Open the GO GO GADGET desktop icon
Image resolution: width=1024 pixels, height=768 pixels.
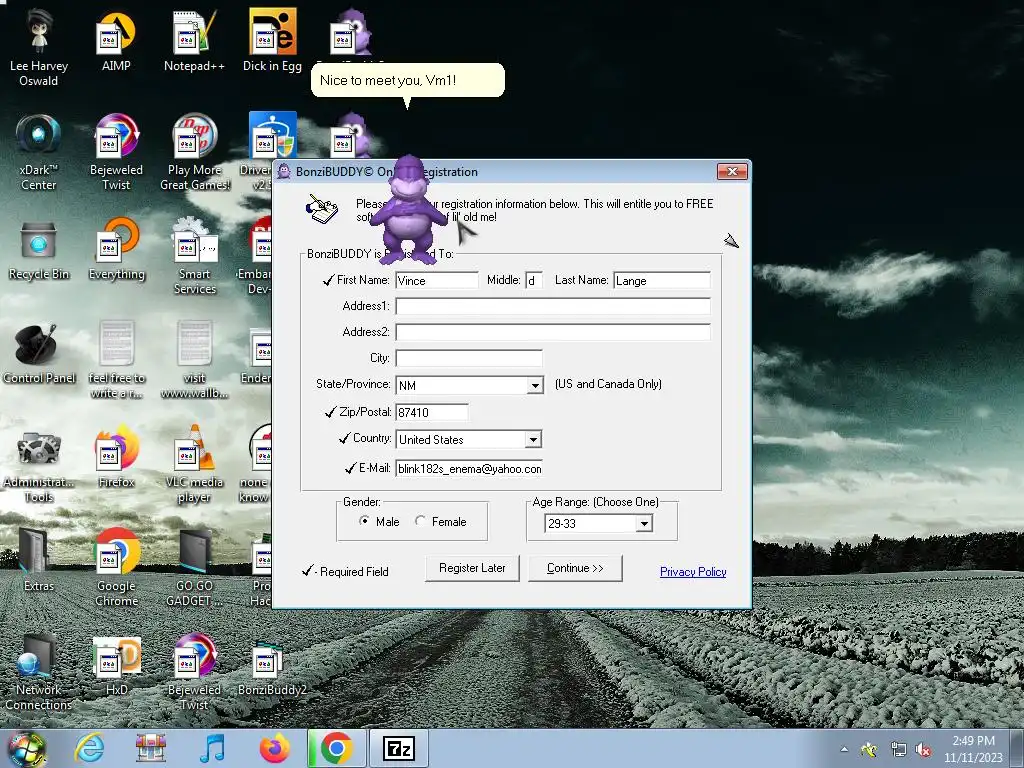coord(195,568)
